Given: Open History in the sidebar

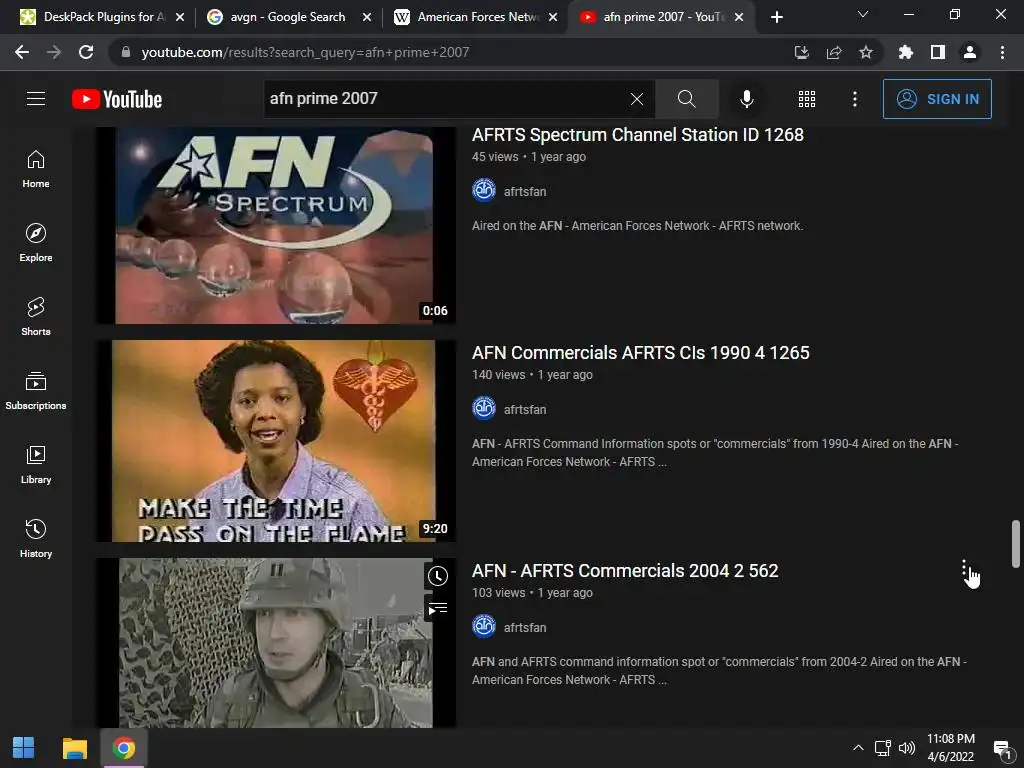Looking at the screenshot, I should [36, 538].
